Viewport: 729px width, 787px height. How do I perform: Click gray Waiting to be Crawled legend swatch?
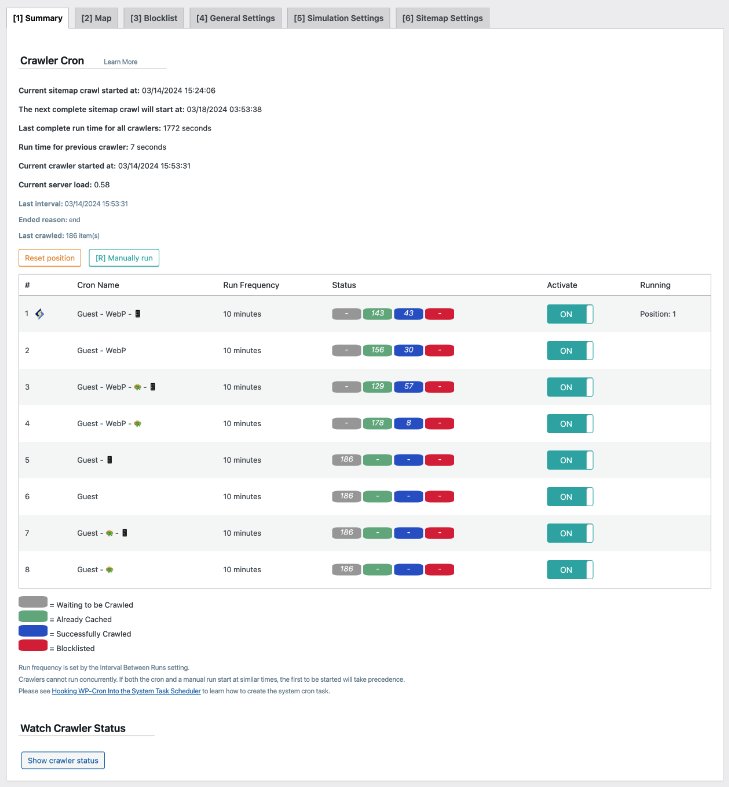click(33, 602)
